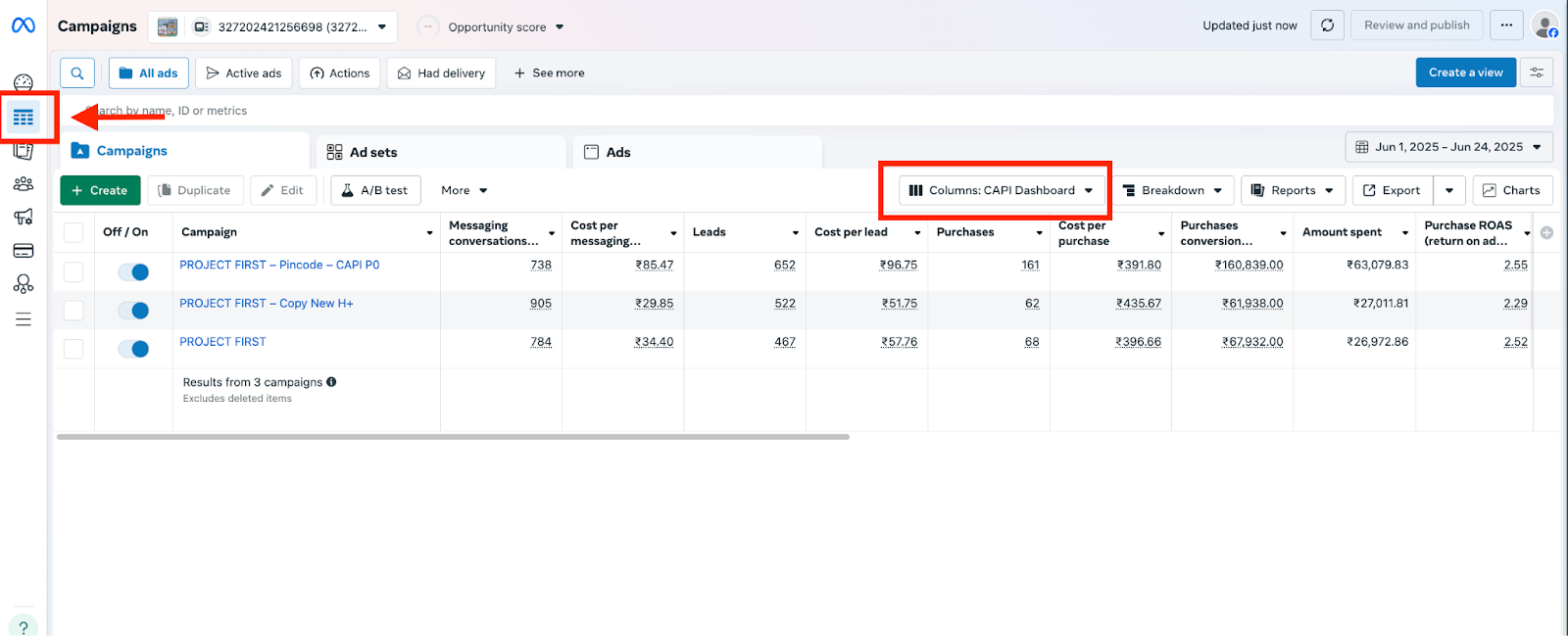Open the view settings sliders icon
The height and width of the screenshot is (636, 1568).
[1537, 73]
